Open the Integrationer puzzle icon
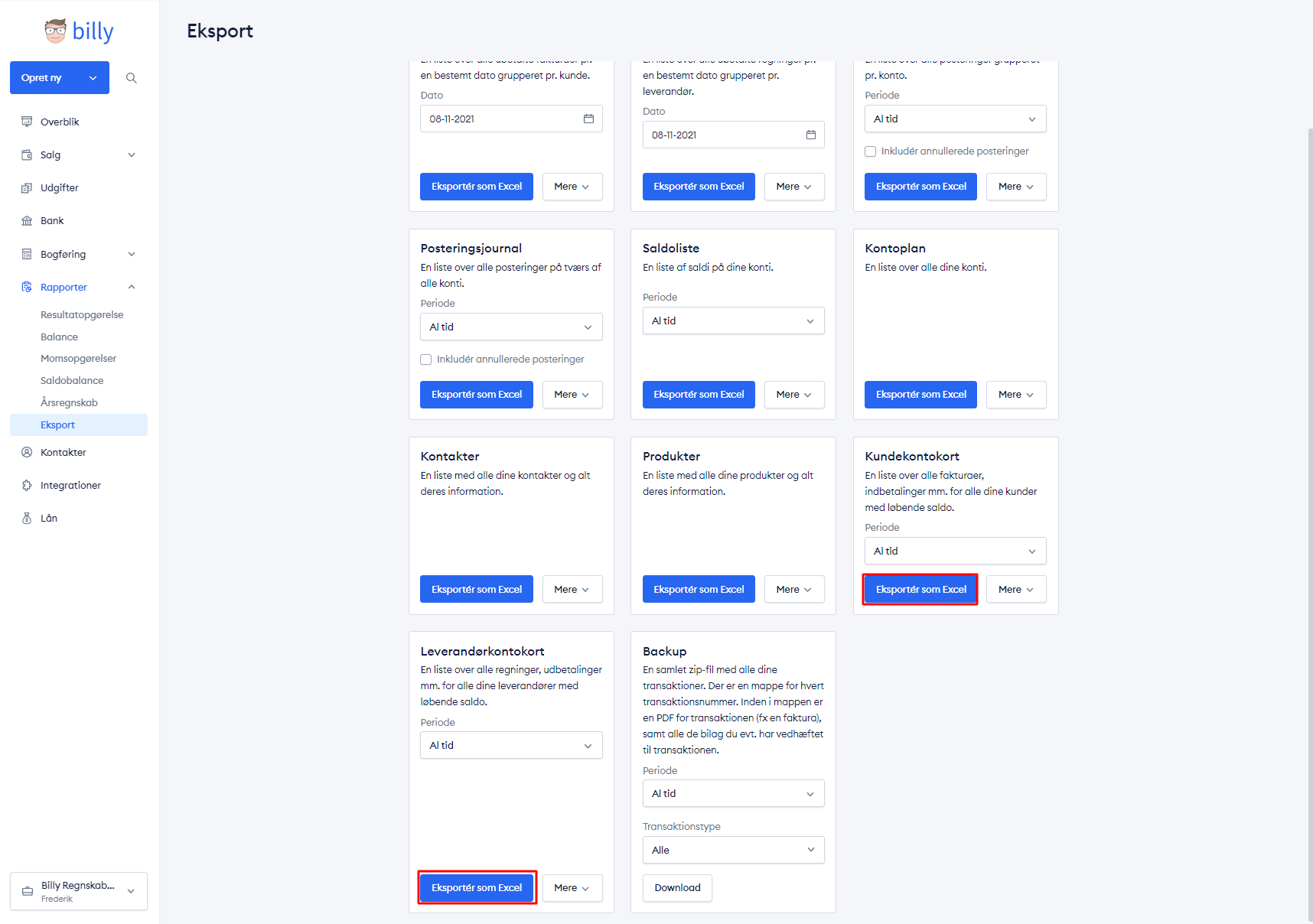This screenshot has height=924, width=1313. point(27,485)
